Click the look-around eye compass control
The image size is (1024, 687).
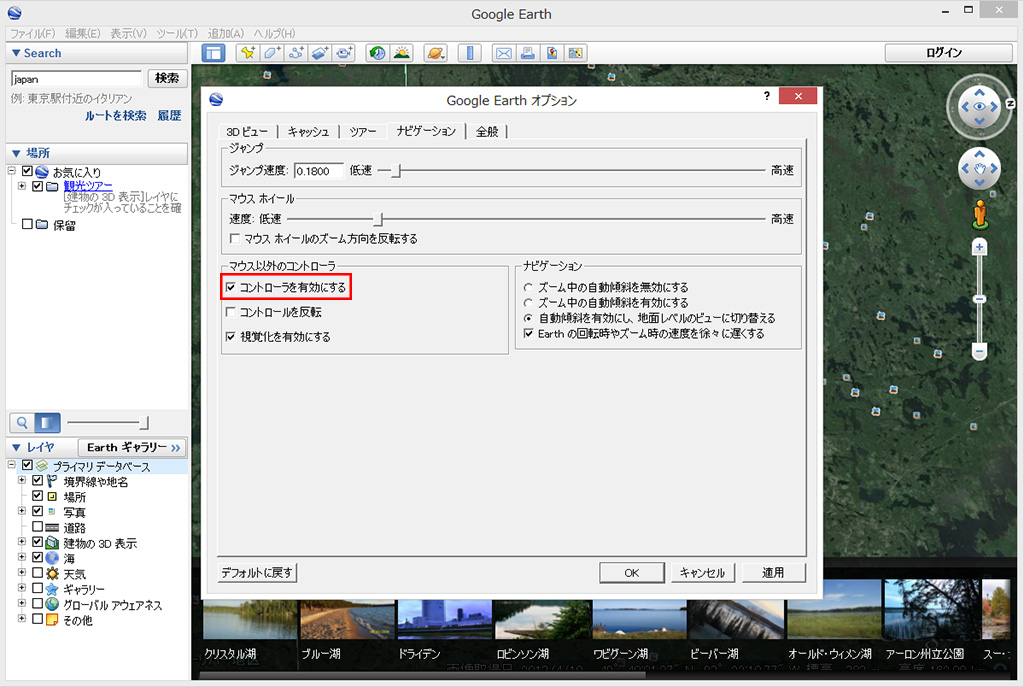coord(979,106)
